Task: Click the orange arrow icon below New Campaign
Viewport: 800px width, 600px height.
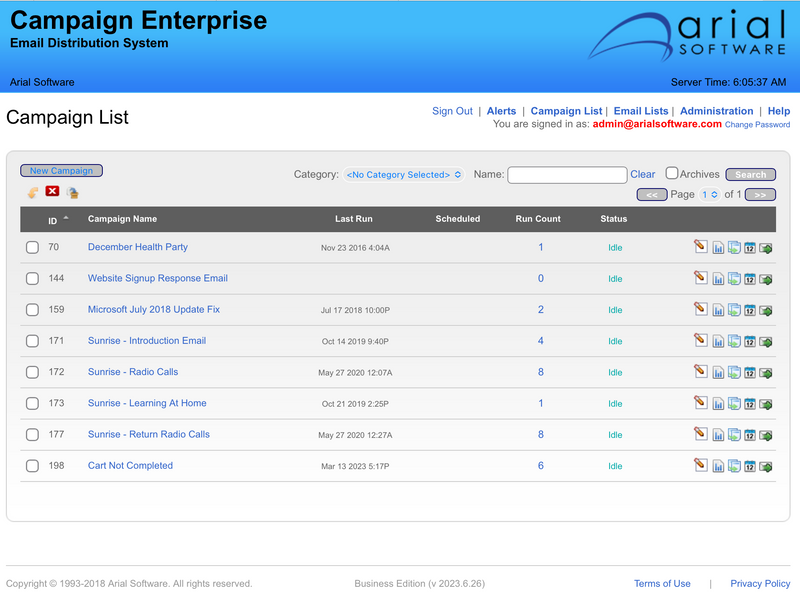Action: 33,192
